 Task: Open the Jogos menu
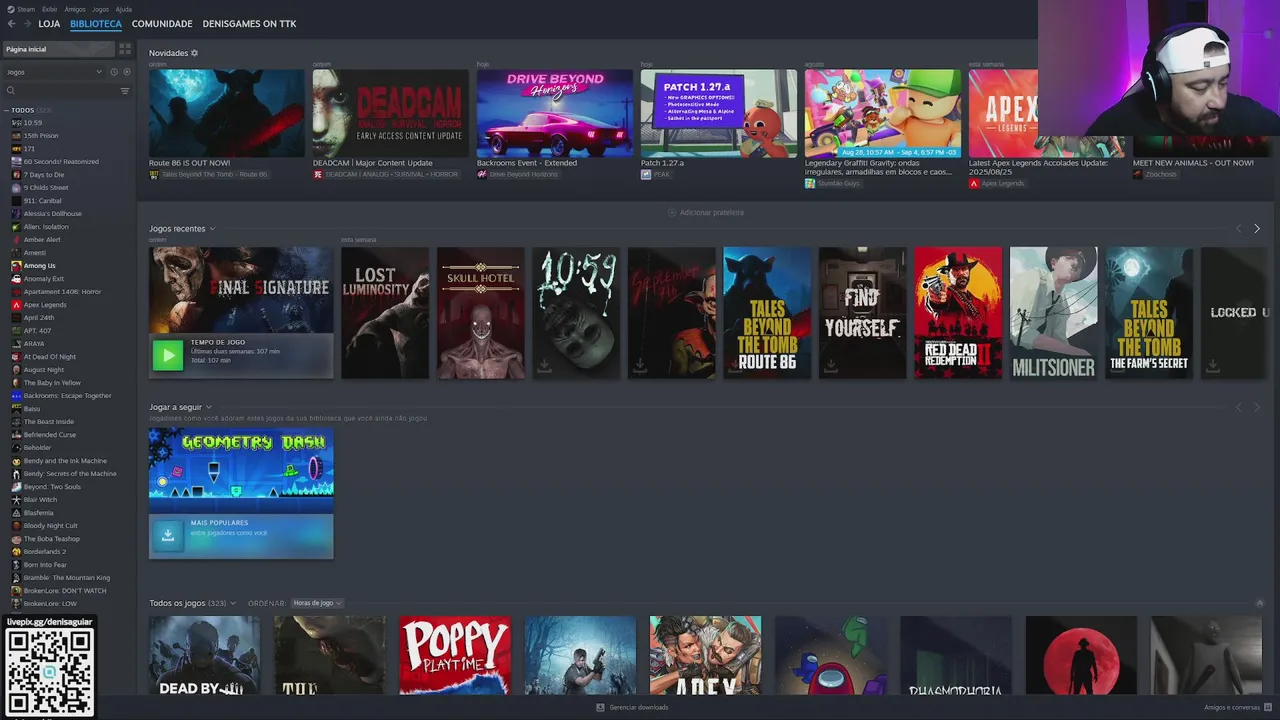(x=100, y=9)
